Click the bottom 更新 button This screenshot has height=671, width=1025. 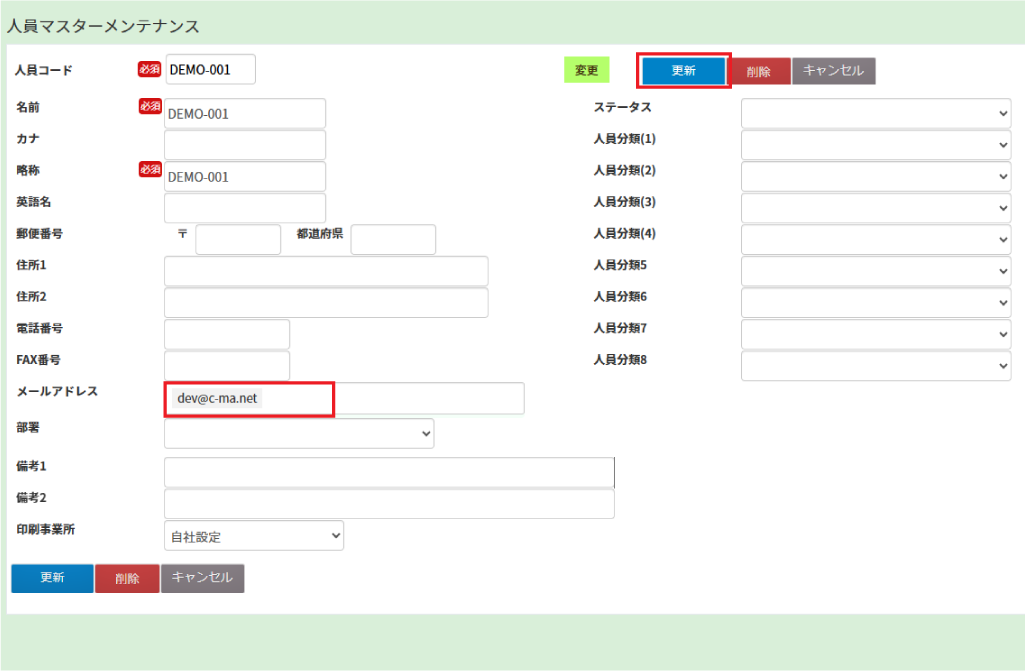[52, 578]
